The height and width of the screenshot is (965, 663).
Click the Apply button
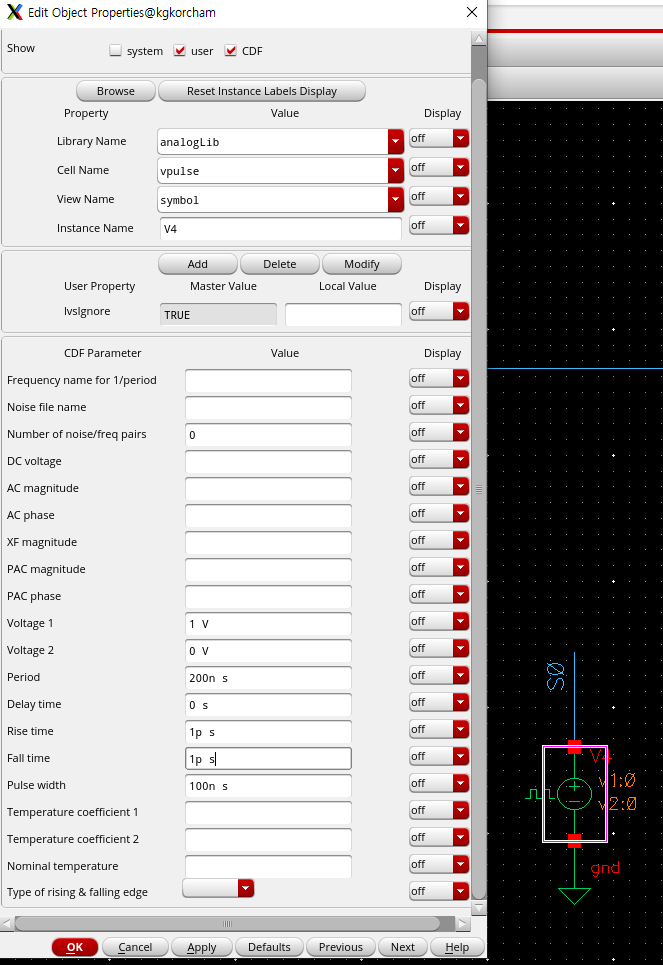201,947
